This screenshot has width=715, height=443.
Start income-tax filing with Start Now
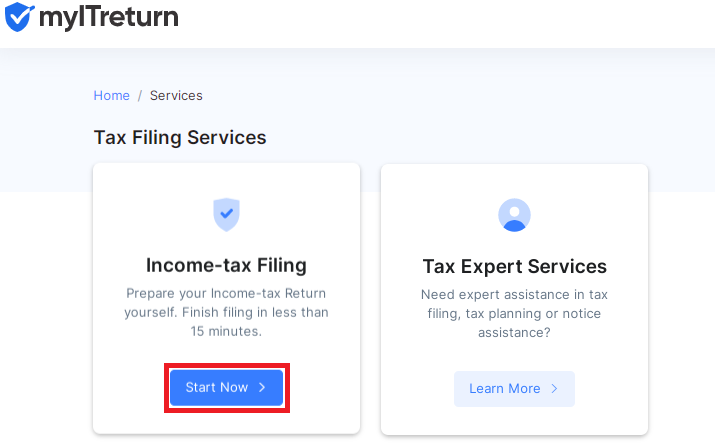coord(227,388)
